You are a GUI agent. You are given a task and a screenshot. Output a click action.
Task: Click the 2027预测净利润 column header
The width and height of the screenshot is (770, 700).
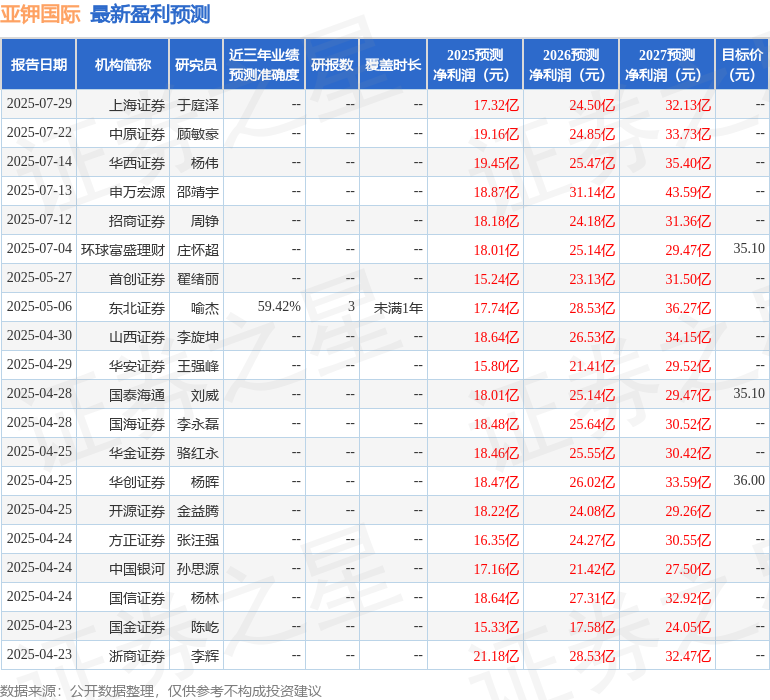coord(667,65)
